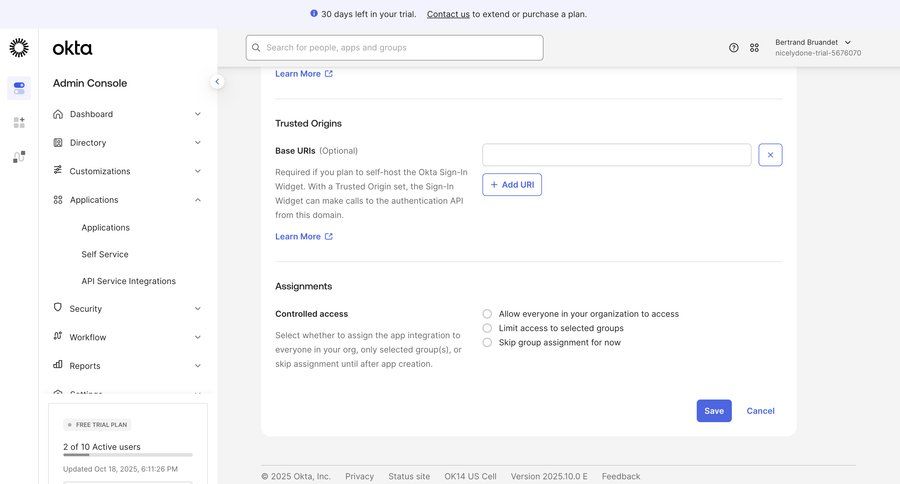Expand the Reports menu chevron

[x=197, y=366]
